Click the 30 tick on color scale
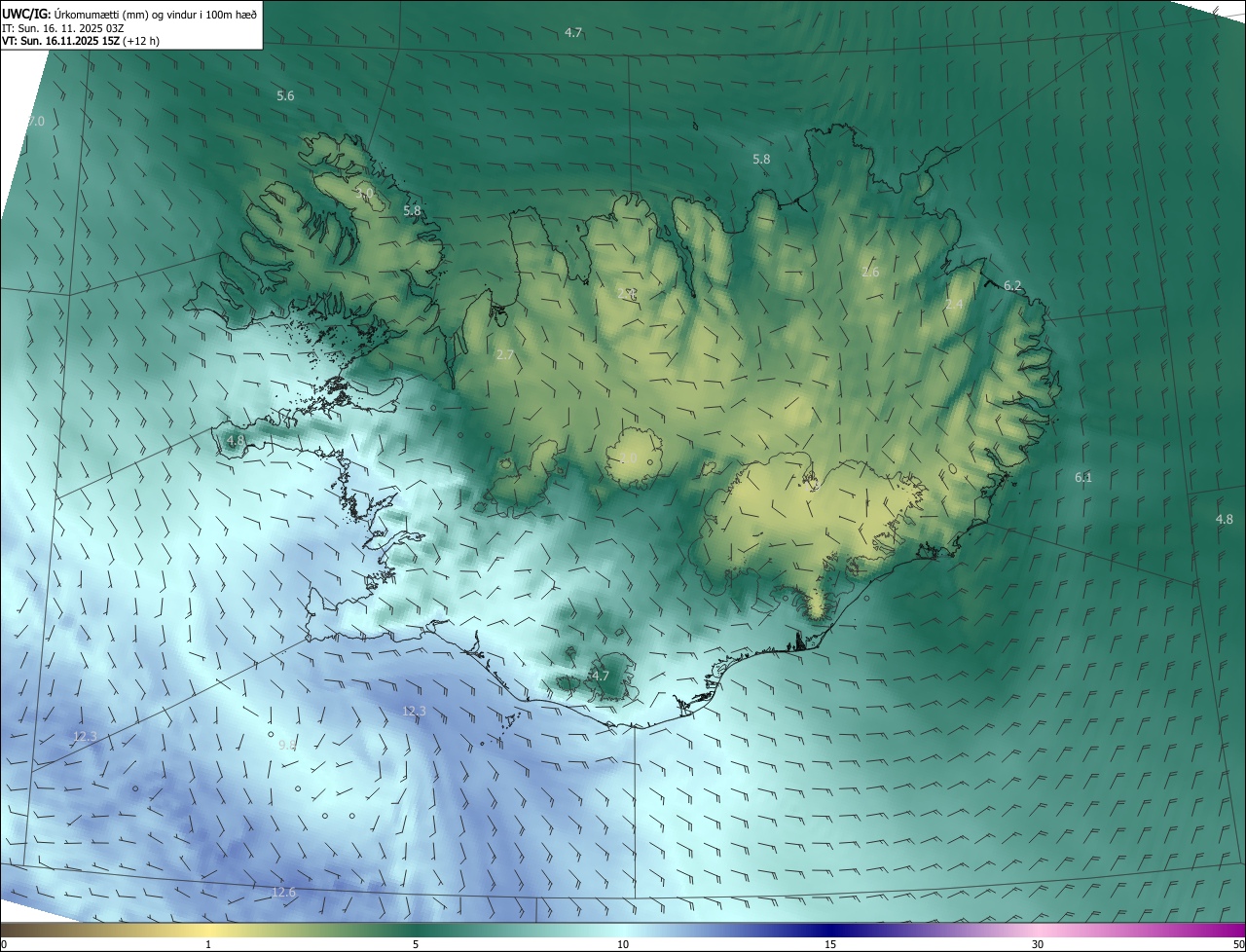The height and width of the screenshot is (952, 1246). 1038,944
